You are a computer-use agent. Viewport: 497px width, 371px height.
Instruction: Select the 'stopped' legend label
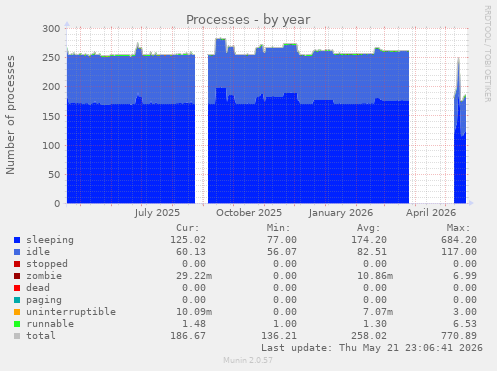(47, 264)
